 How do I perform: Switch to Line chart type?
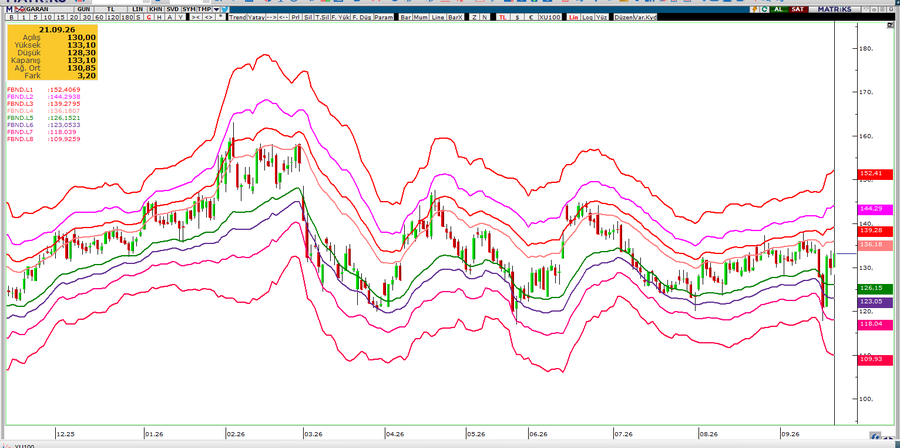tap(438, 17)
